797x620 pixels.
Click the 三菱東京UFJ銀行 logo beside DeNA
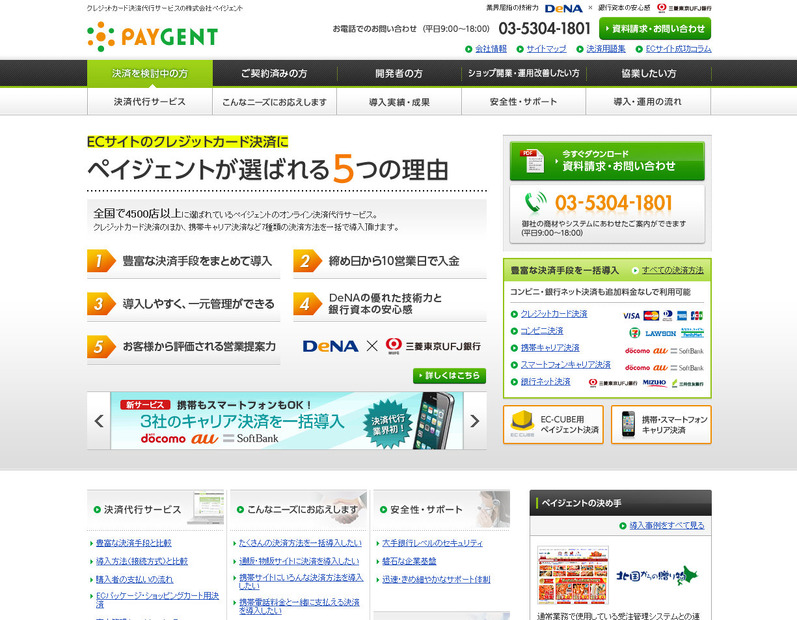click(433, 346)
